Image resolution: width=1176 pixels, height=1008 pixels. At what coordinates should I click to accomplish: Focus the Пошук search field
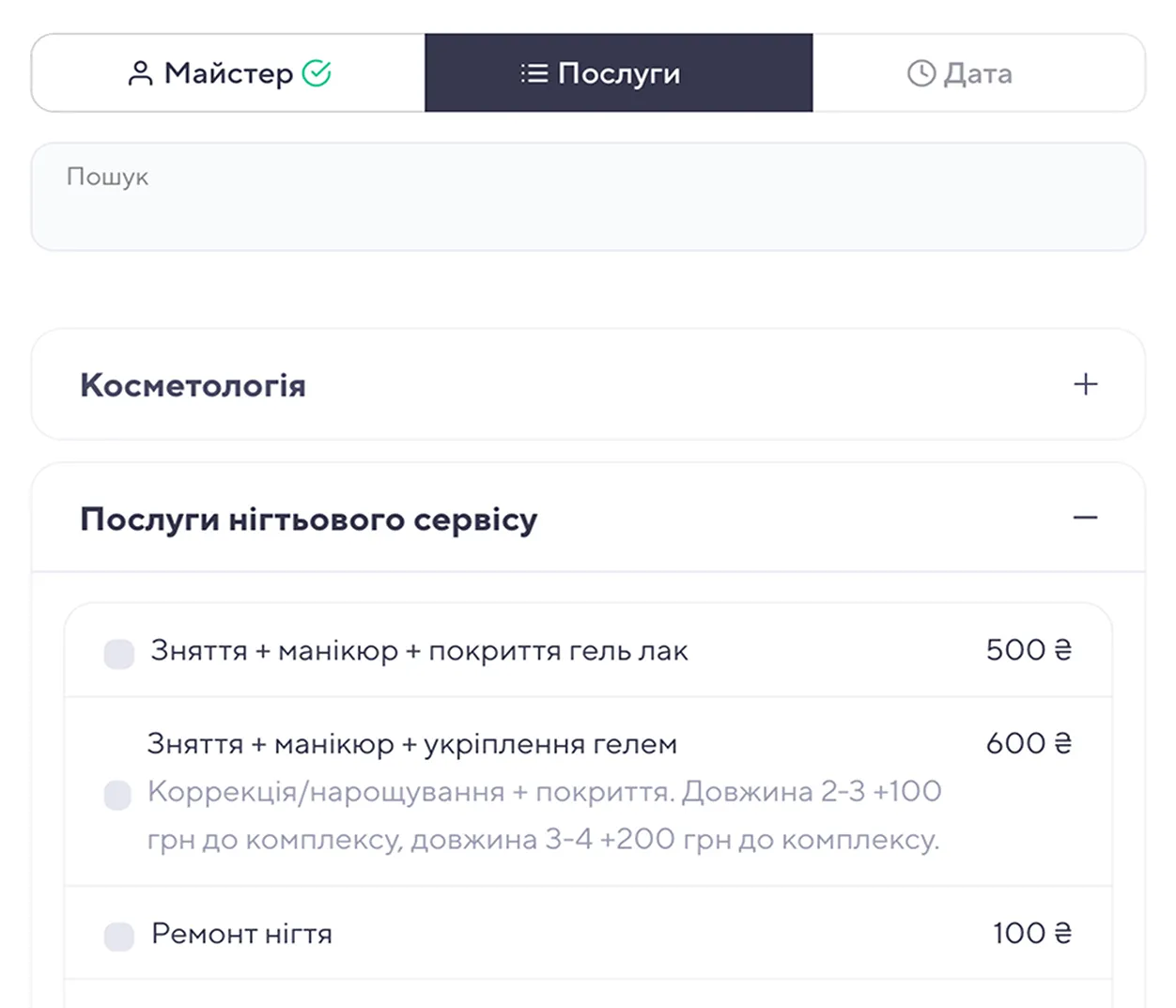[x=588, y=197]
